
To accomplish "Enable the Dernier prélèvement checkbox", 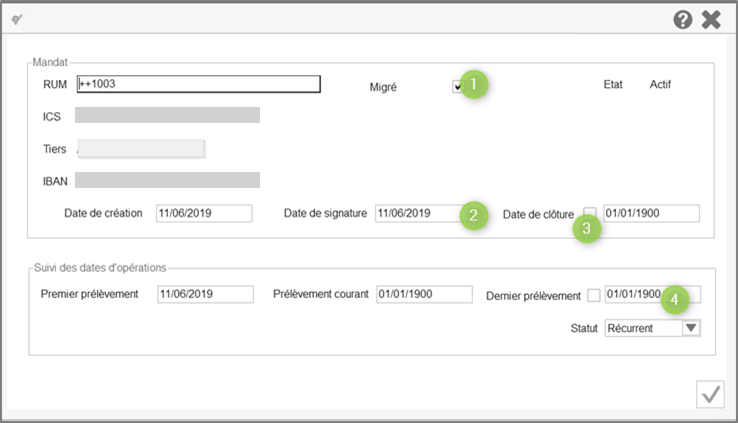I will [x=594, y=295].
